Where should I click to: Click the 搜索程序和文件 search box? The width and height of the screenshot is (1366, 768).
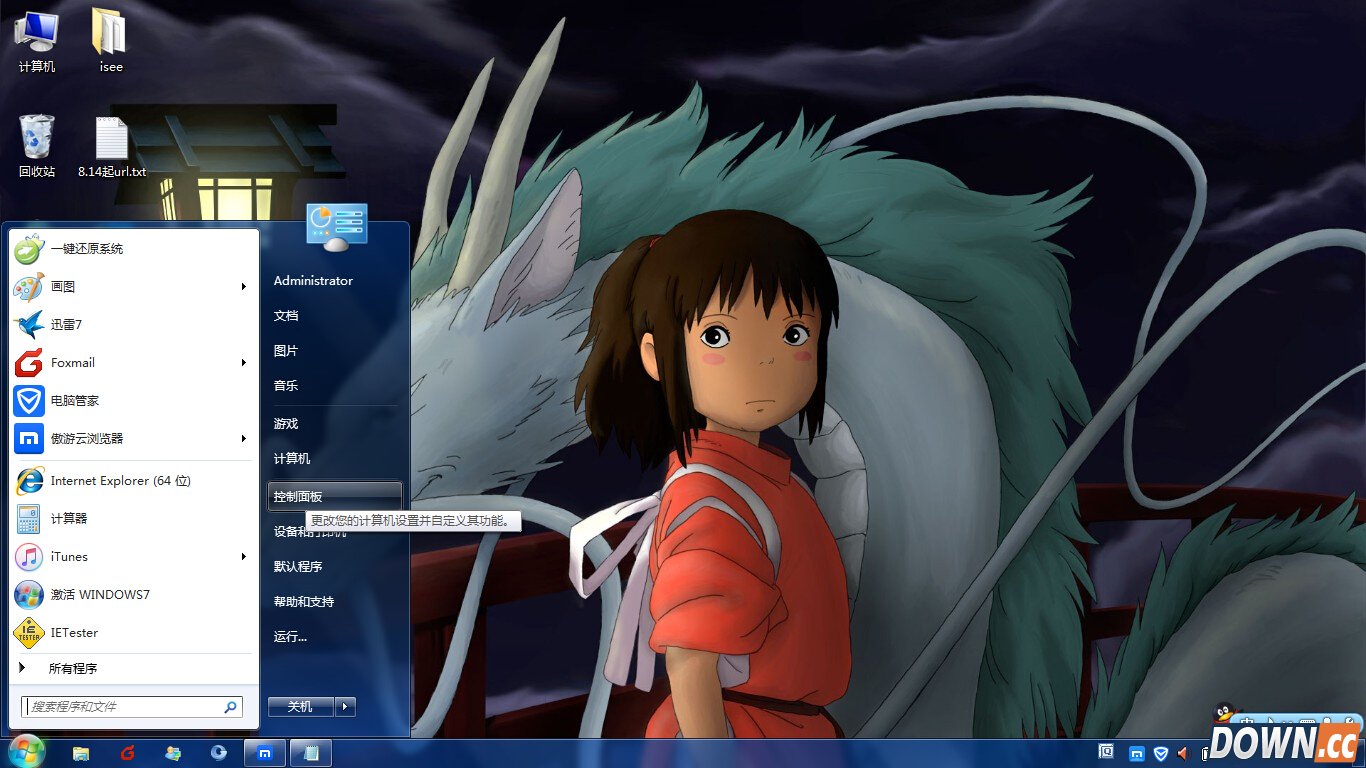(125, 707)
